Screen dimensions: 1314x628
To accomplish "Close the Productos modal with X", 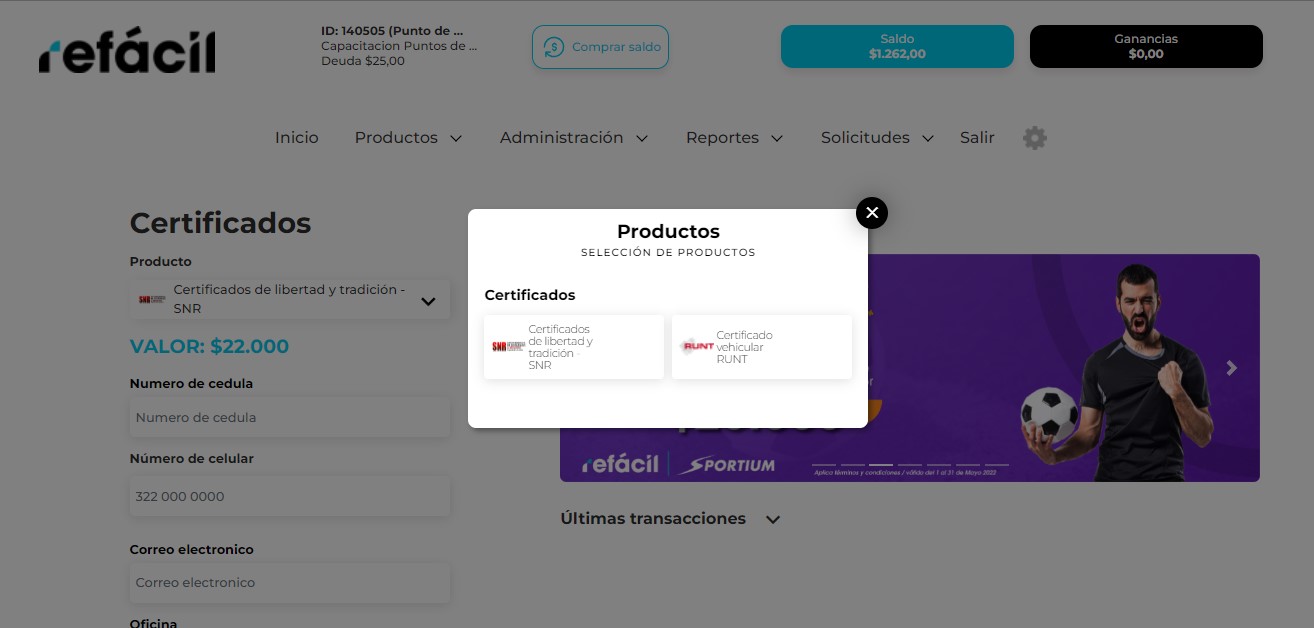I will tap(872, 212).
